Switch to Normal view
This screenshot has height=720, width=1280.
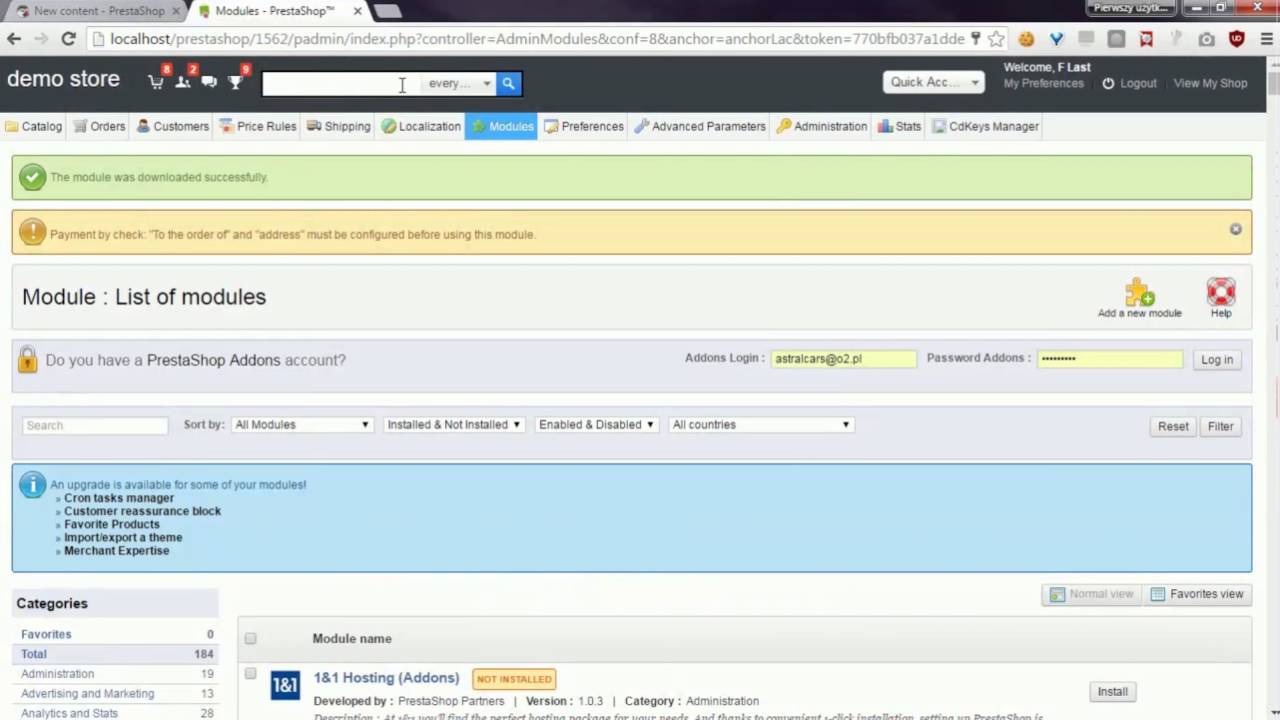1091,594
